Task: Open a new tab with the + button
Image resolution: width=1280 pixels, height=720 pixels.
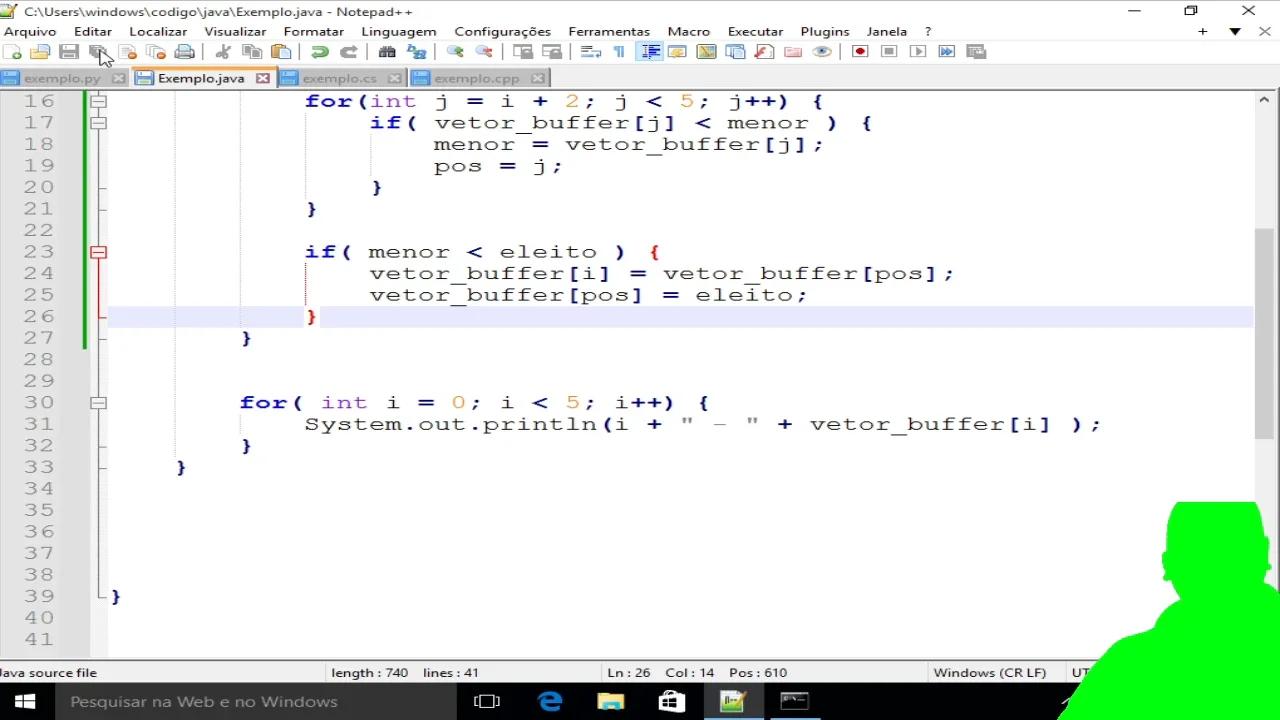Action: tap(1202, 31)
